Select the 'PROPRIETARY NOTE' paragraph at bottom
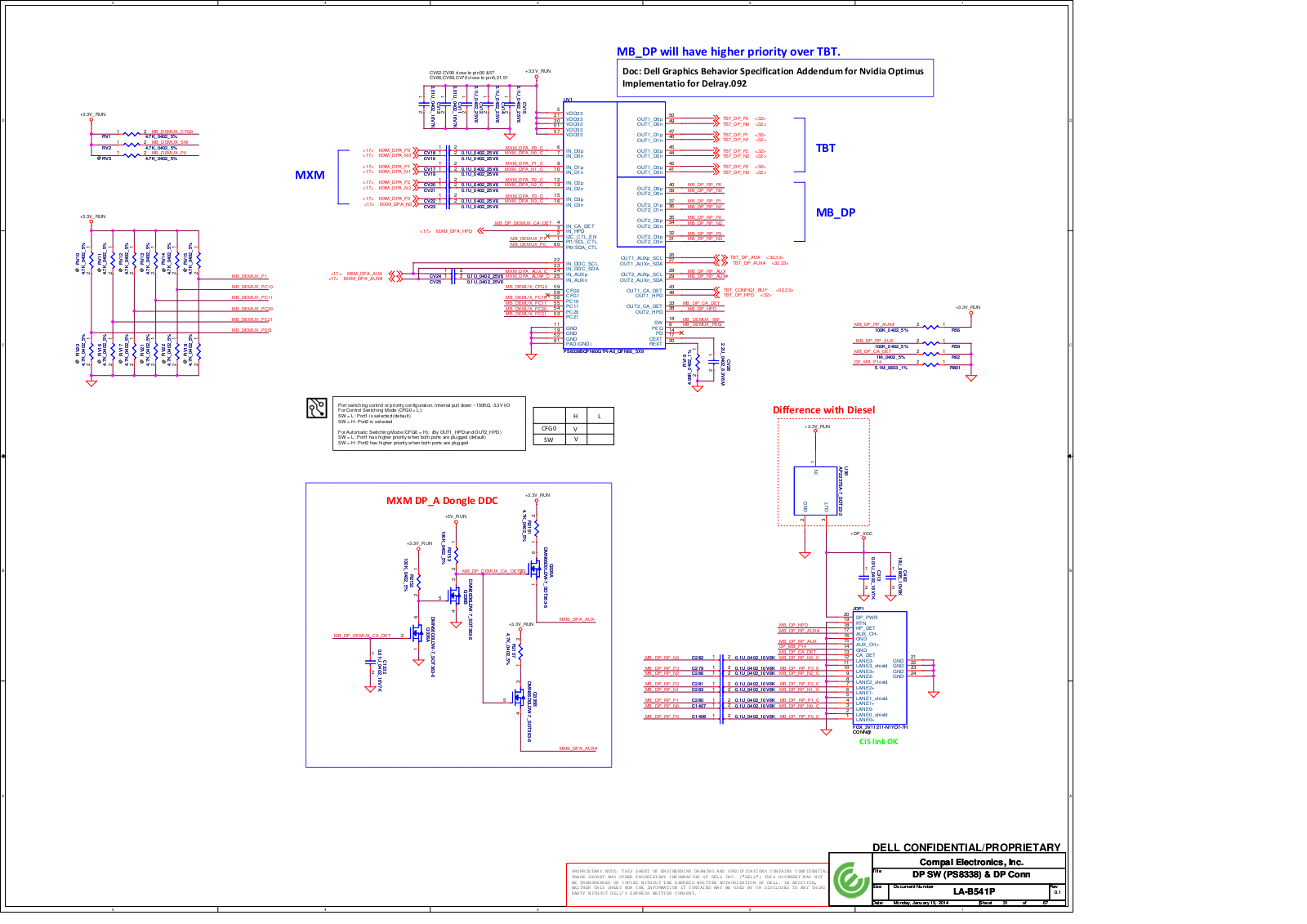 coord(698,882)
